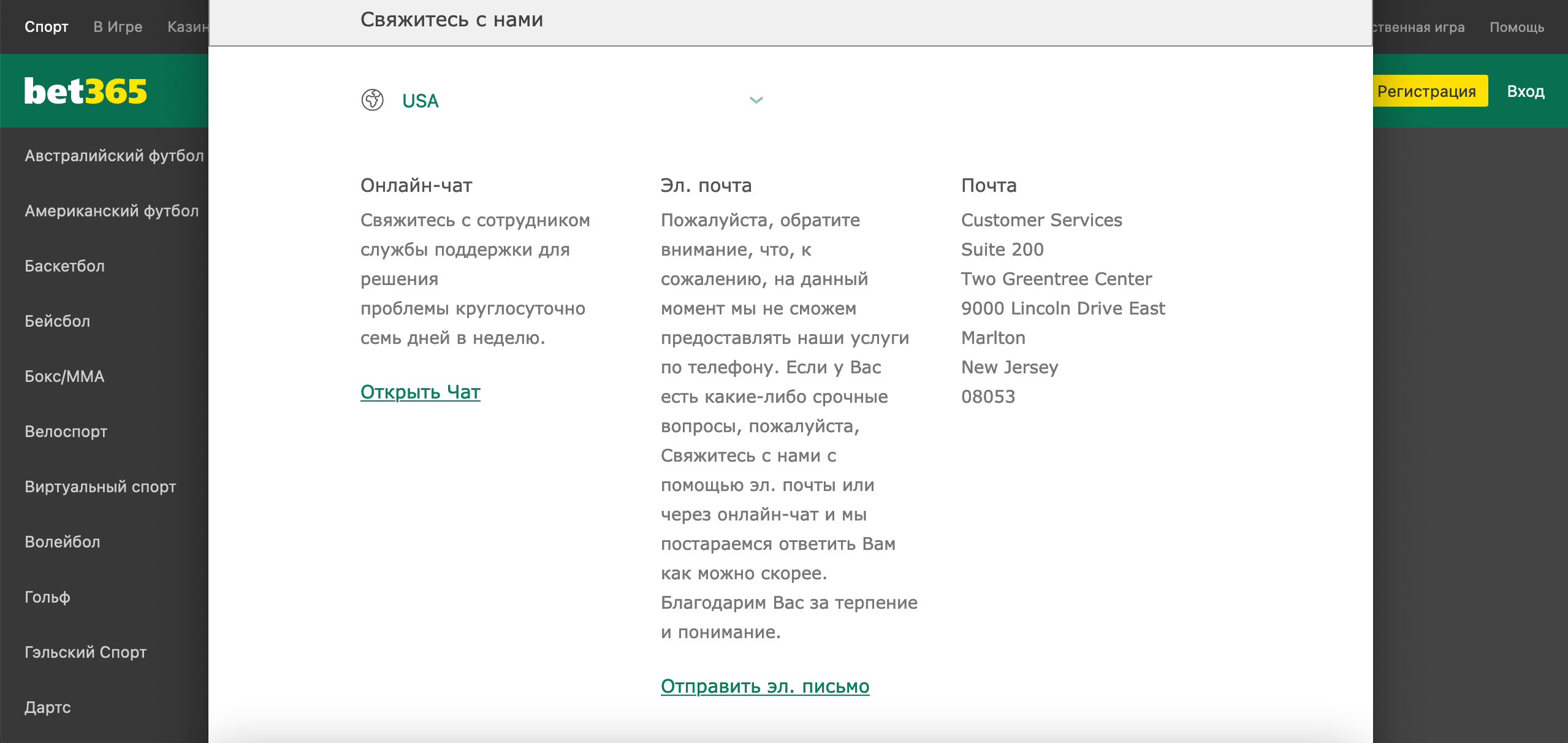The image size is (1568, 743).
Task: Click the bet365 logo
Action: pos(86,91)
